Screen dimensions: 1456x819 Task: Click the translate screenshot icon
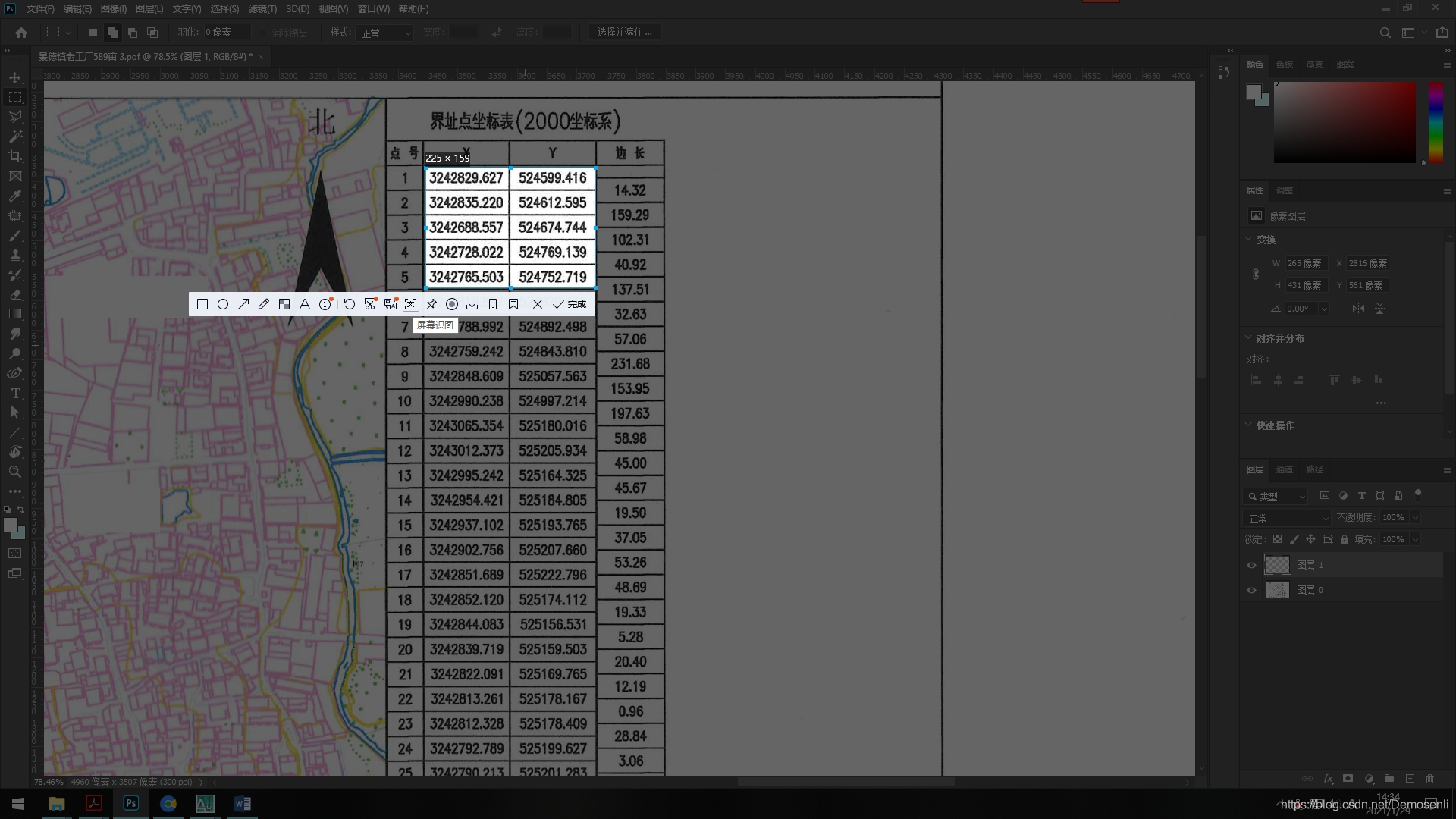[x=391, y=304]
